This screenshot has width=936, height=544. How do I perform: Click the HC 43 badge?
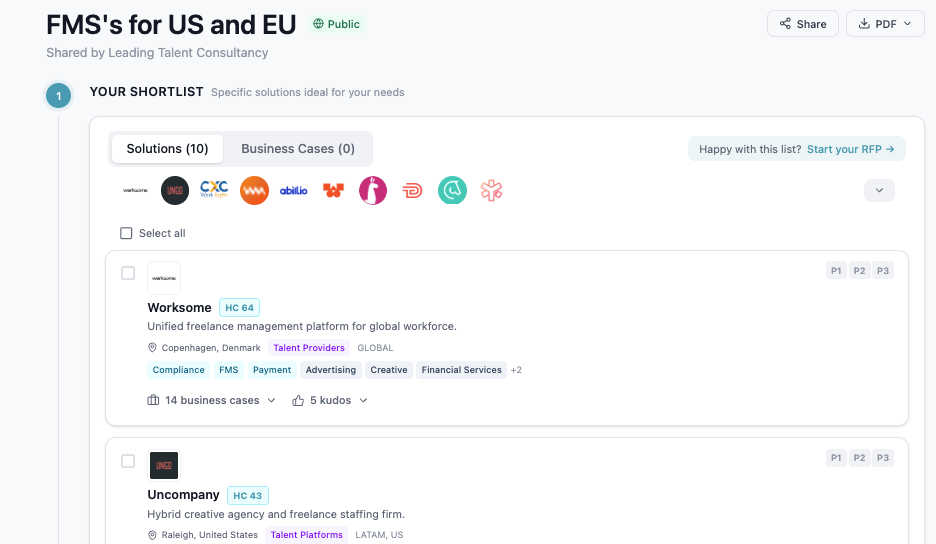(248, 496)
